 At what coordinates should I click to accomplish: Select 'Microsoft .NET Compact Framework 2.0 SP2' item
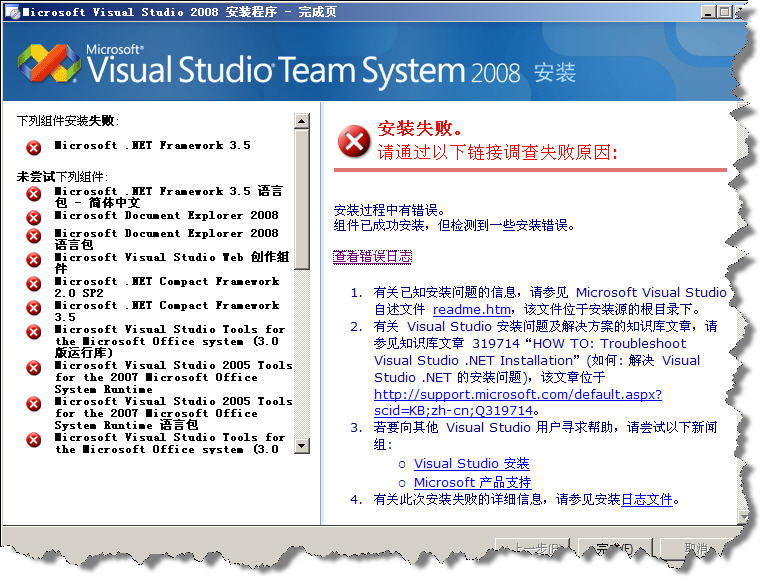point(167,287)
